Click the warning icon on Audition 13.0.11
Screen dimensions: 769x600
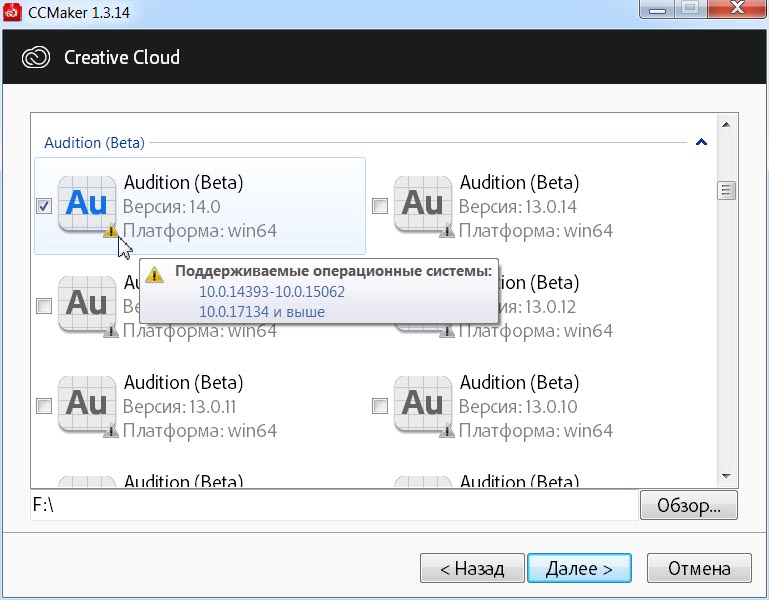point(111,430)
